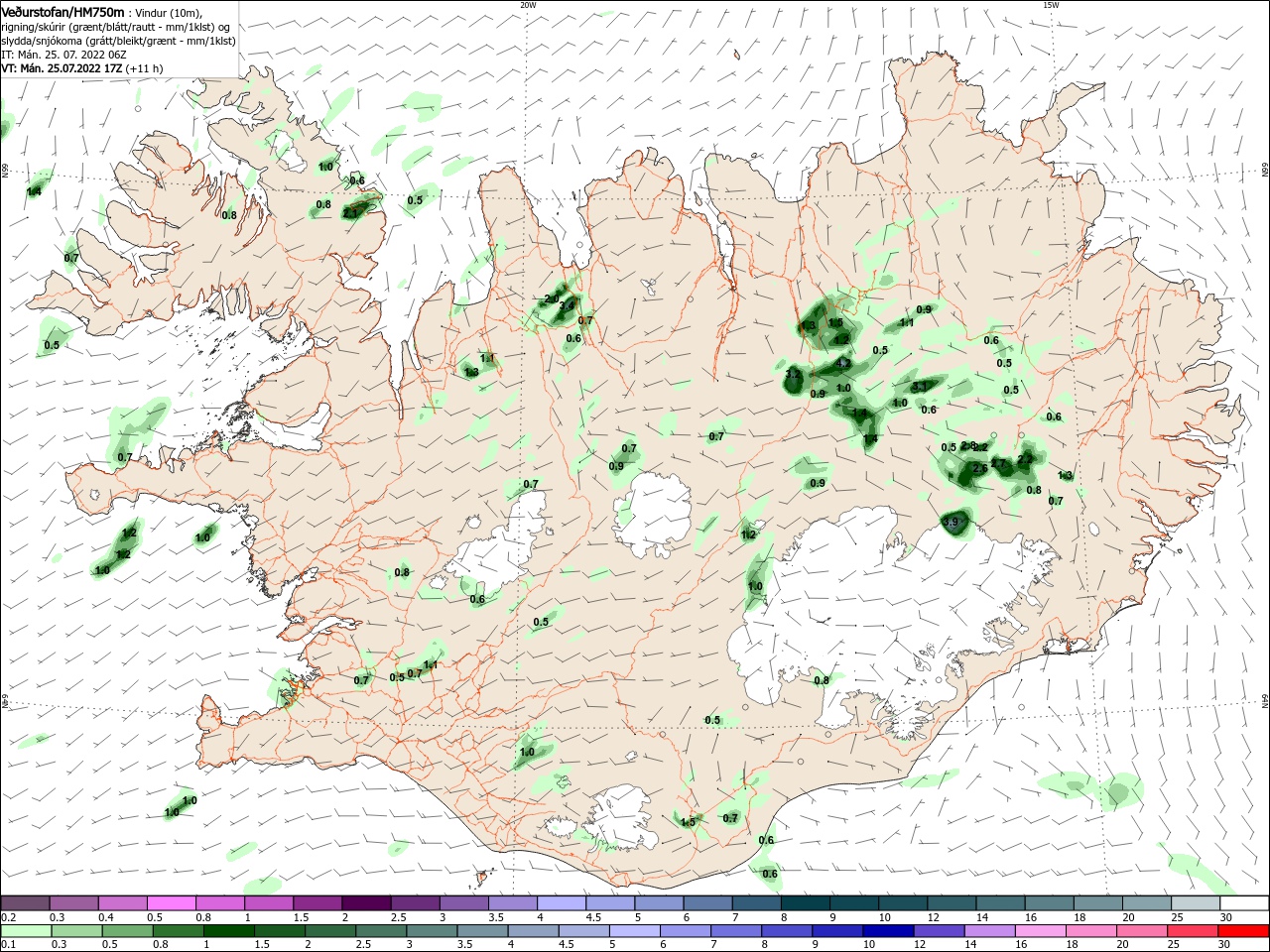Click the "0.1" label in the rain legend row

pyautogui.click(x=8, y=943)
